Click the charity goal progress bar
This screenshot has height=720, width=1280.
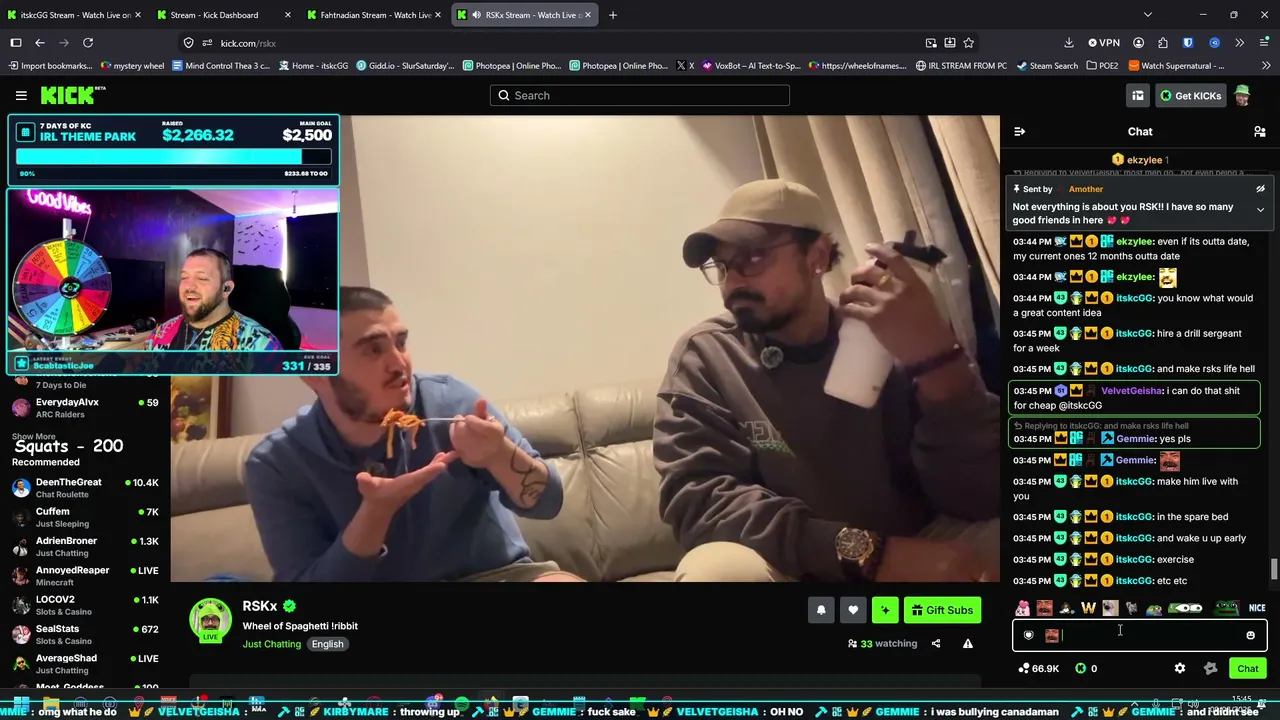173,157
